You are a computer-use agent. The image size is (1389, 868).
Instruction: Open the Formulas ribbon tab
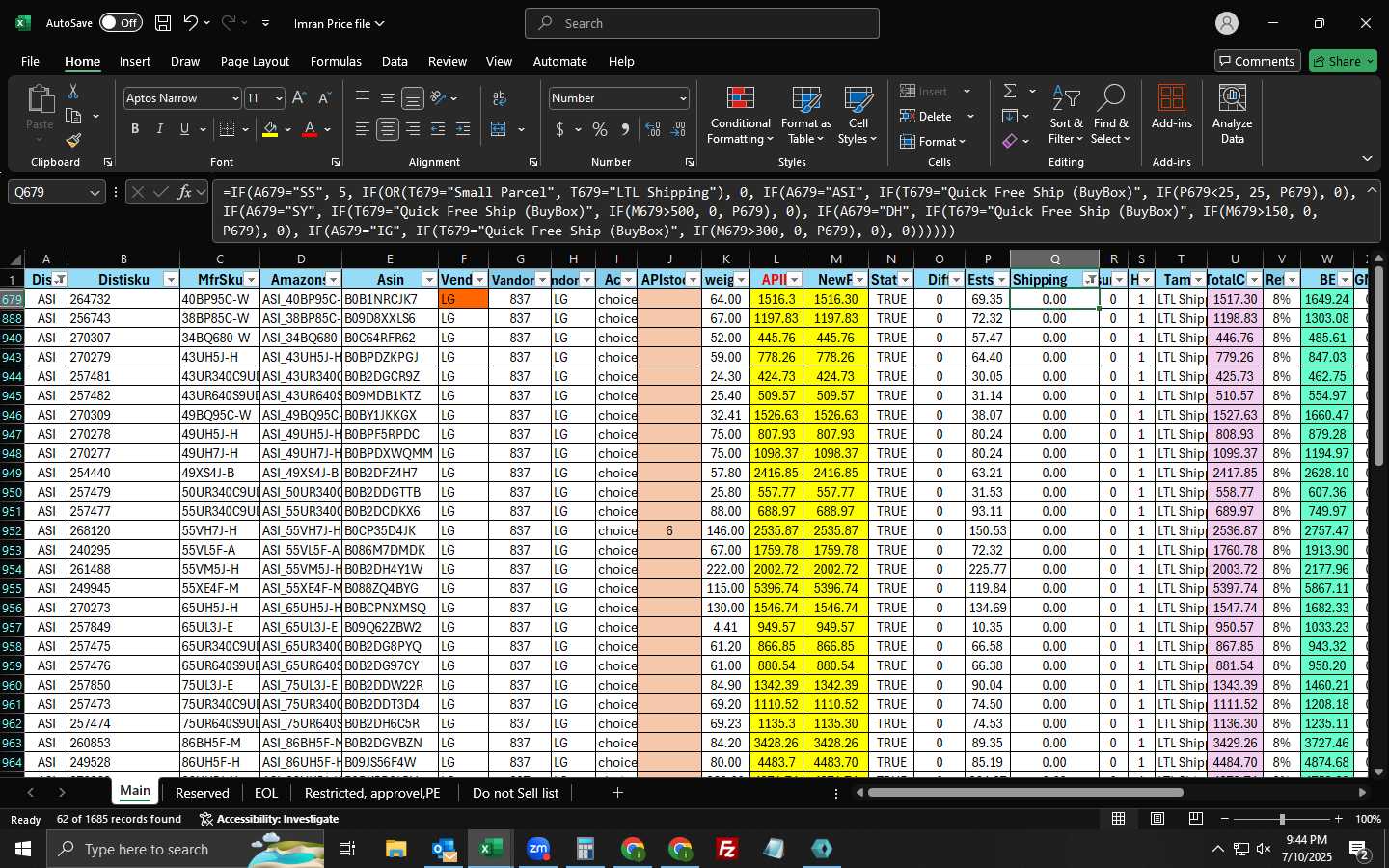coord(336,61)
